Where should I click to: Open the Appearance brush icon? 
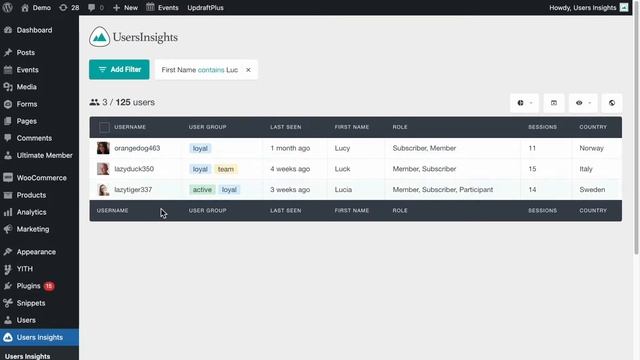click(x=8, y=252)
